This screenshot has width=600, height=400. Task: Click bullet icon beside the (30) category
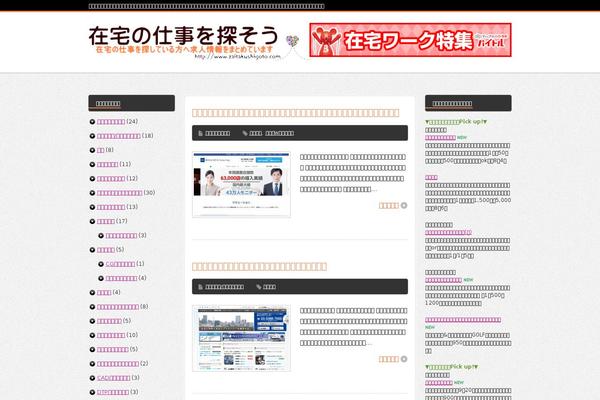(92, 193)
